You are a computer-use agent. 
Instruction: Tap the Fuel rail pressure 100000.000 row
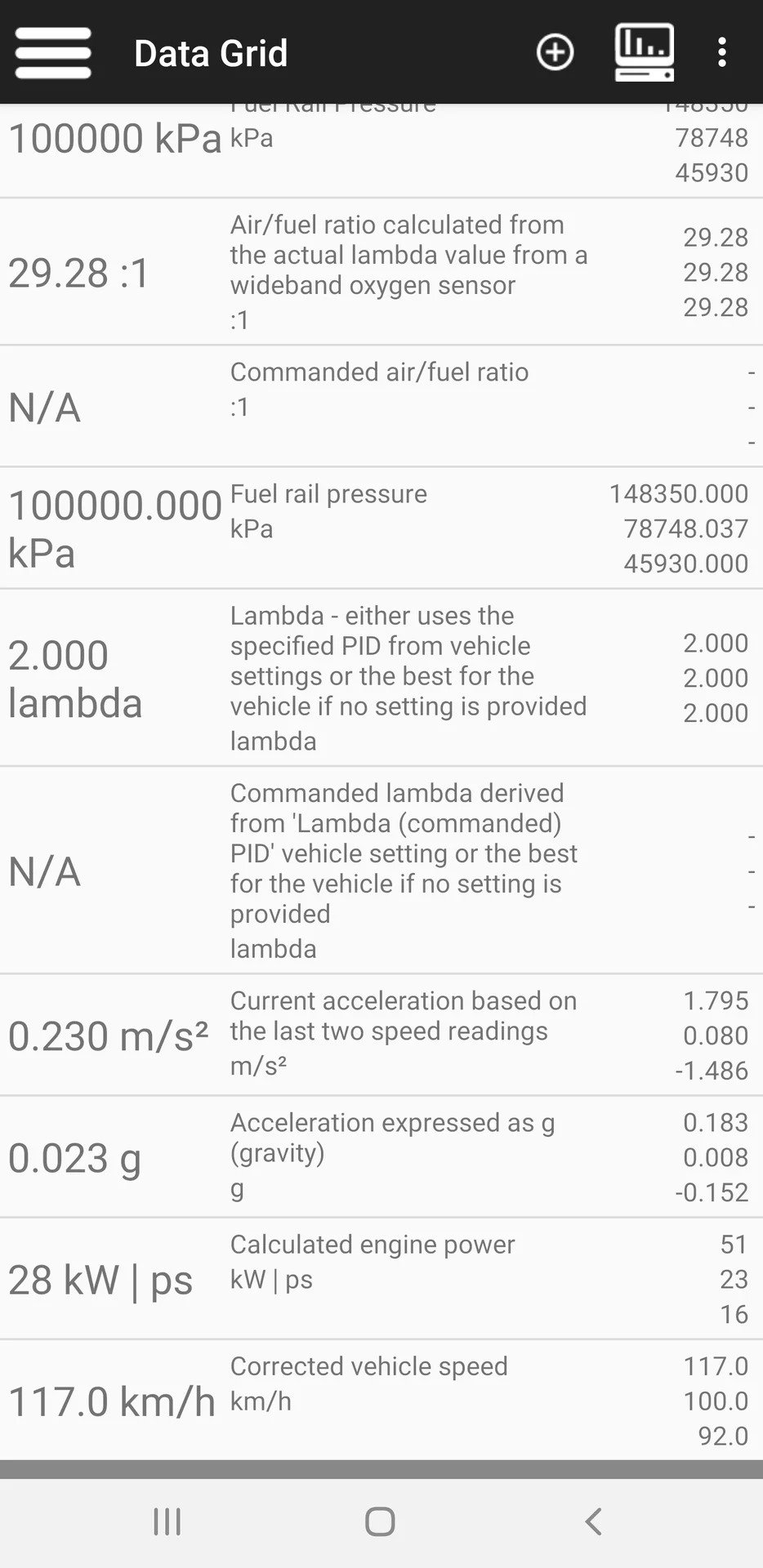click(x=381, y=528)
